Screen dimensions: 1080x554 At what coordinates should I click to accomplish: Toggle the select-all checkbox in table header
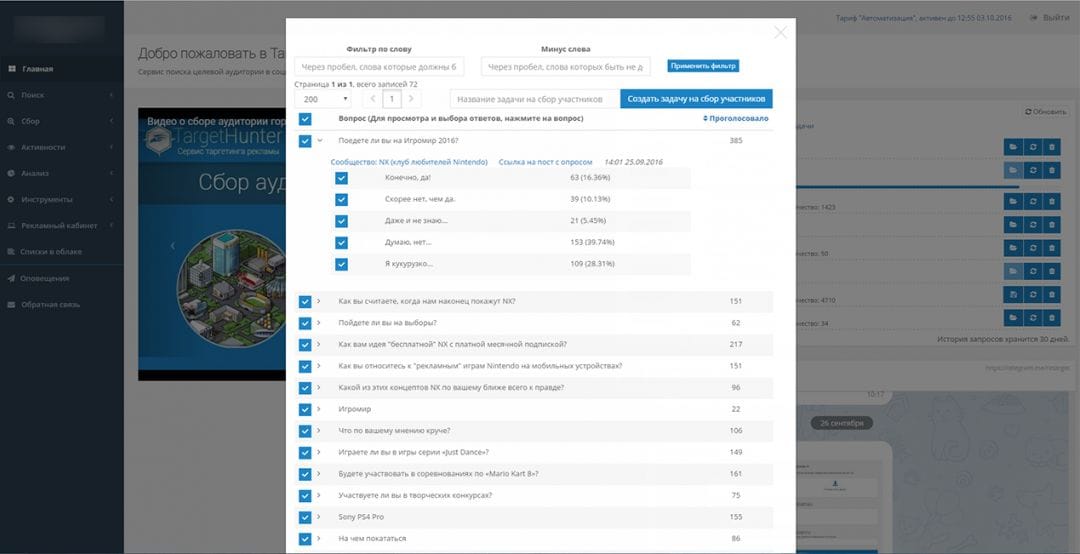305,119
